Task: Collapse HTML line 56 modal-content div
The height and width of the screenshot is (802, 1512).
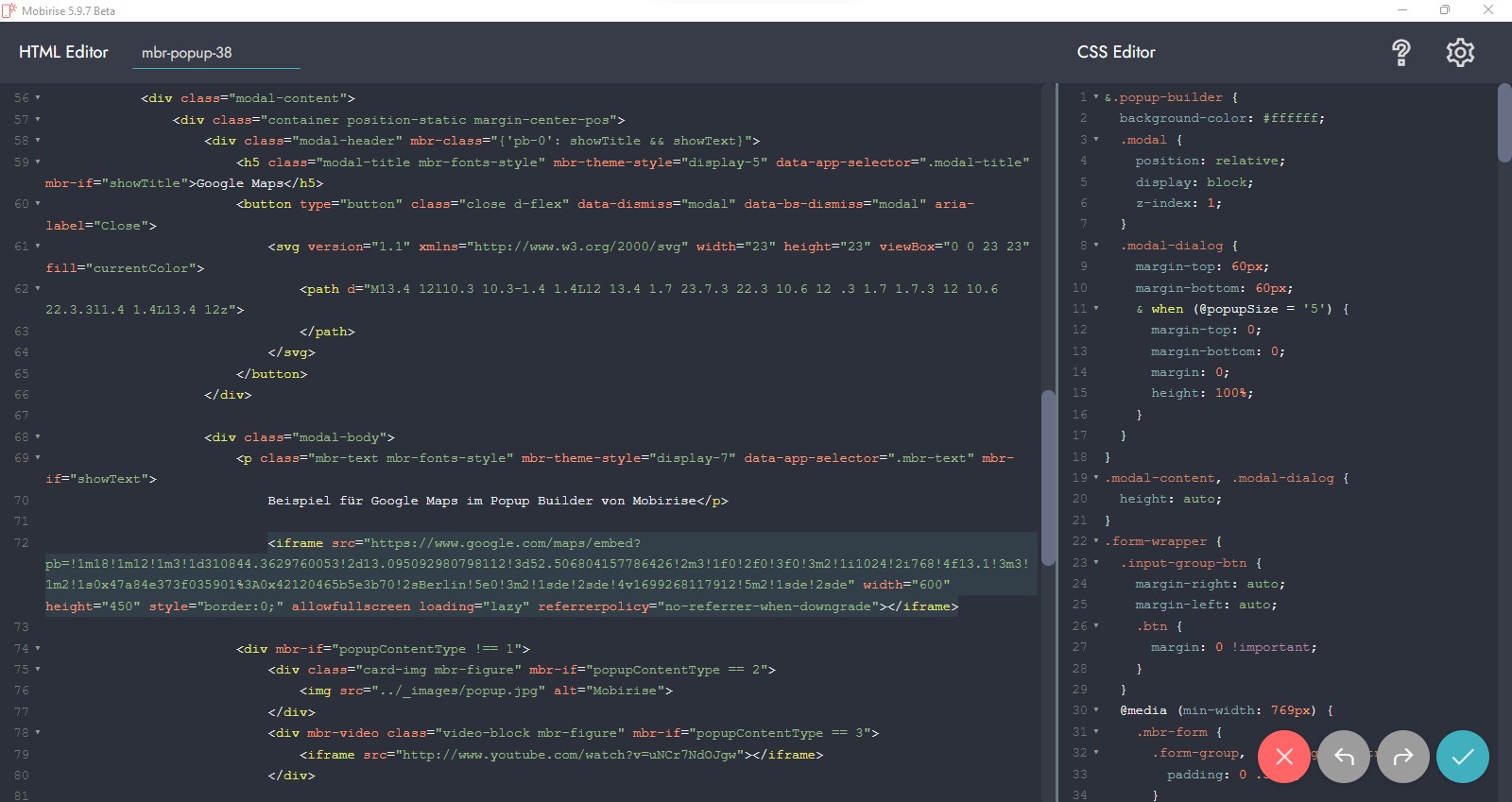Action: 38,98
